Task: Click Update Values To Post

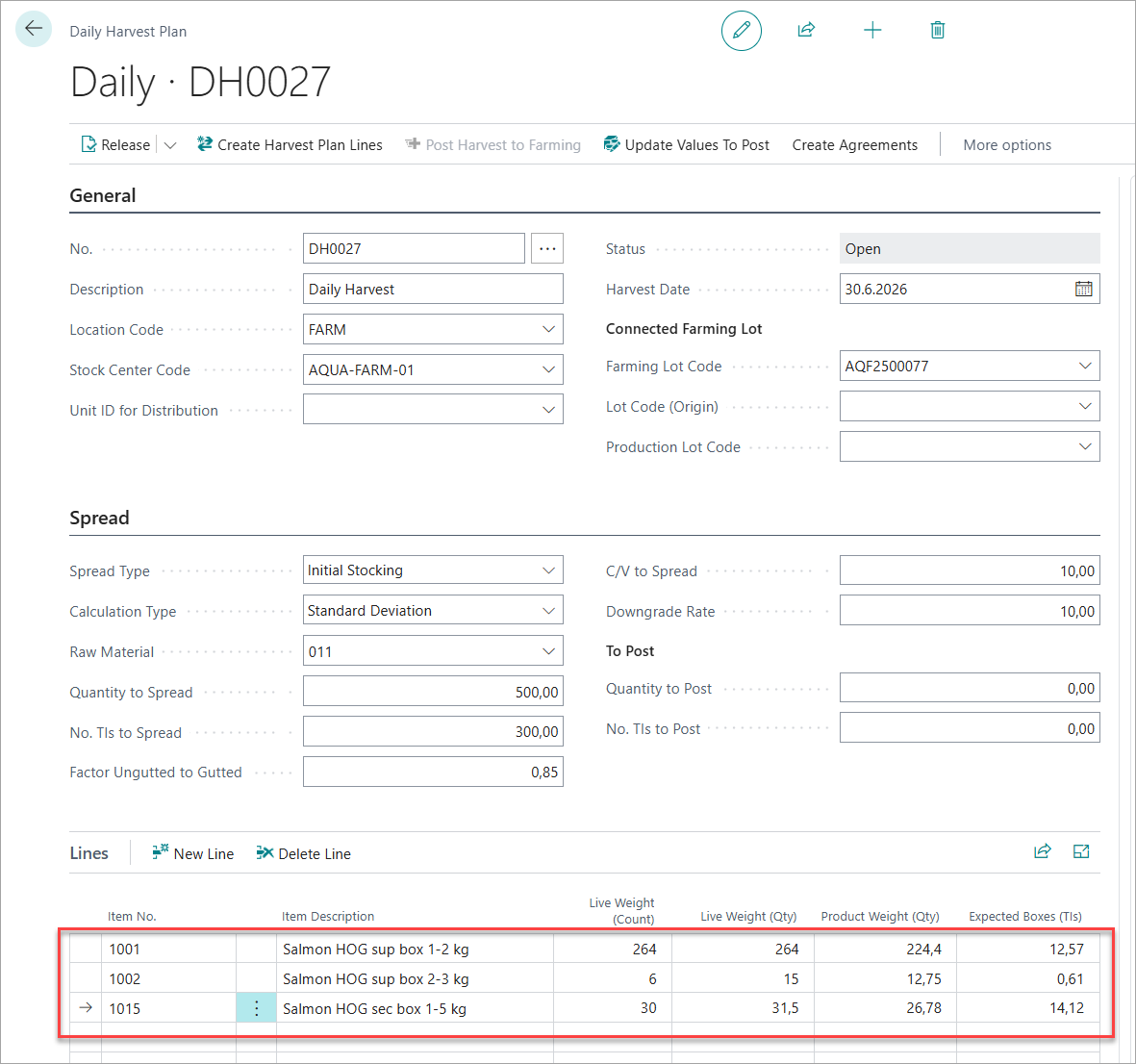Action: (687, 145)
